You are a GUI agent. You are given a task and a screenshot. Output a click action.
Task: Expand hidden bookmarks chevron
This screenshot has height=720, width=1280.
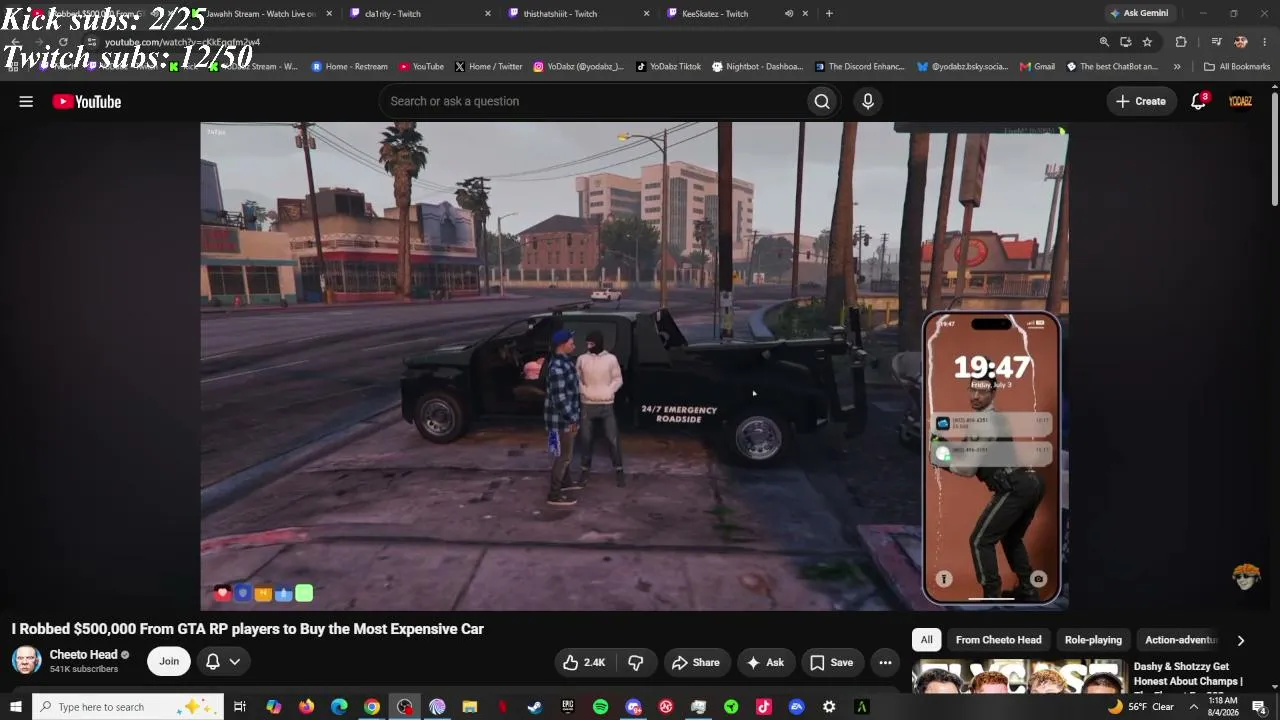point(1177,67)
